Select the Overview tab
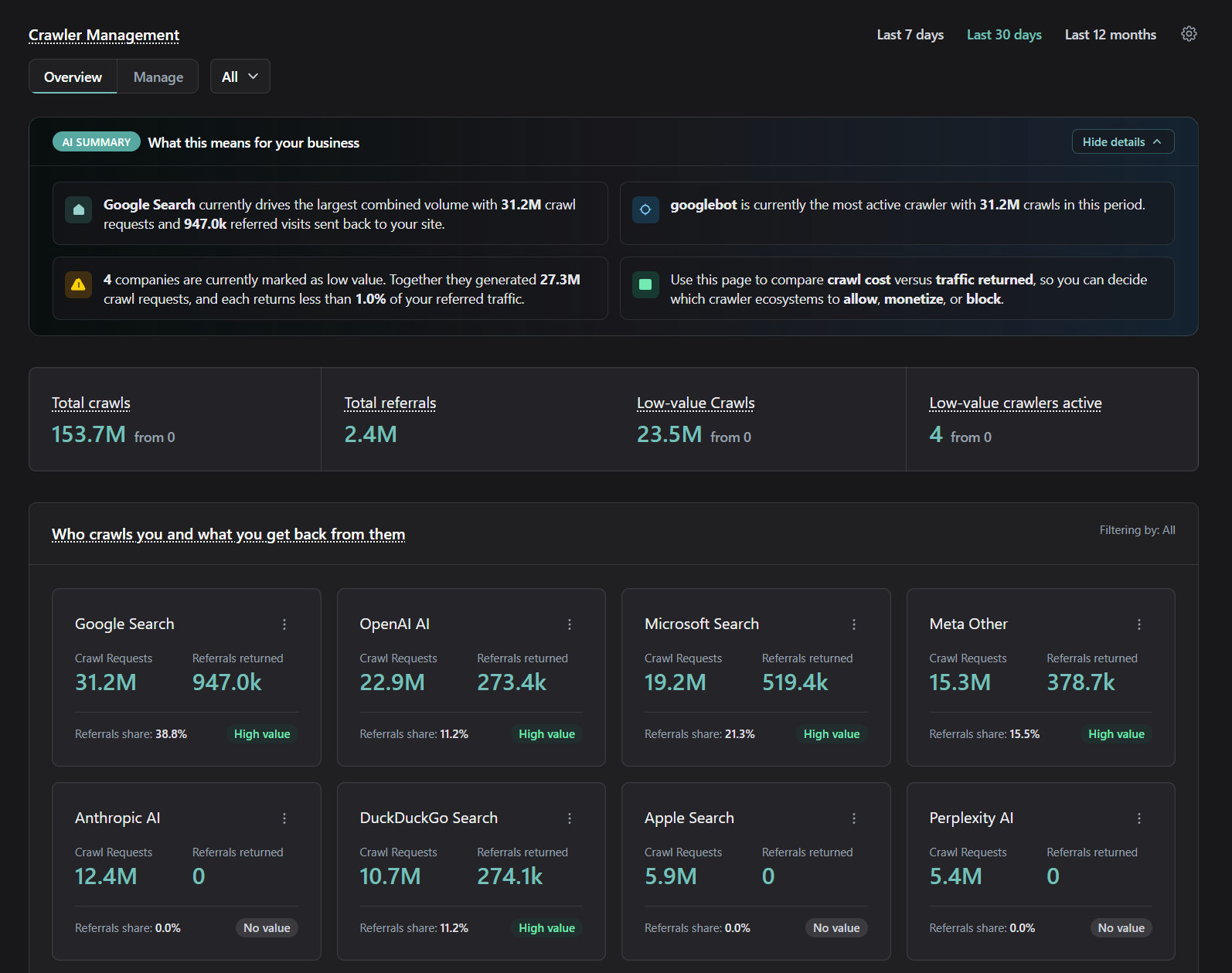 73,77
